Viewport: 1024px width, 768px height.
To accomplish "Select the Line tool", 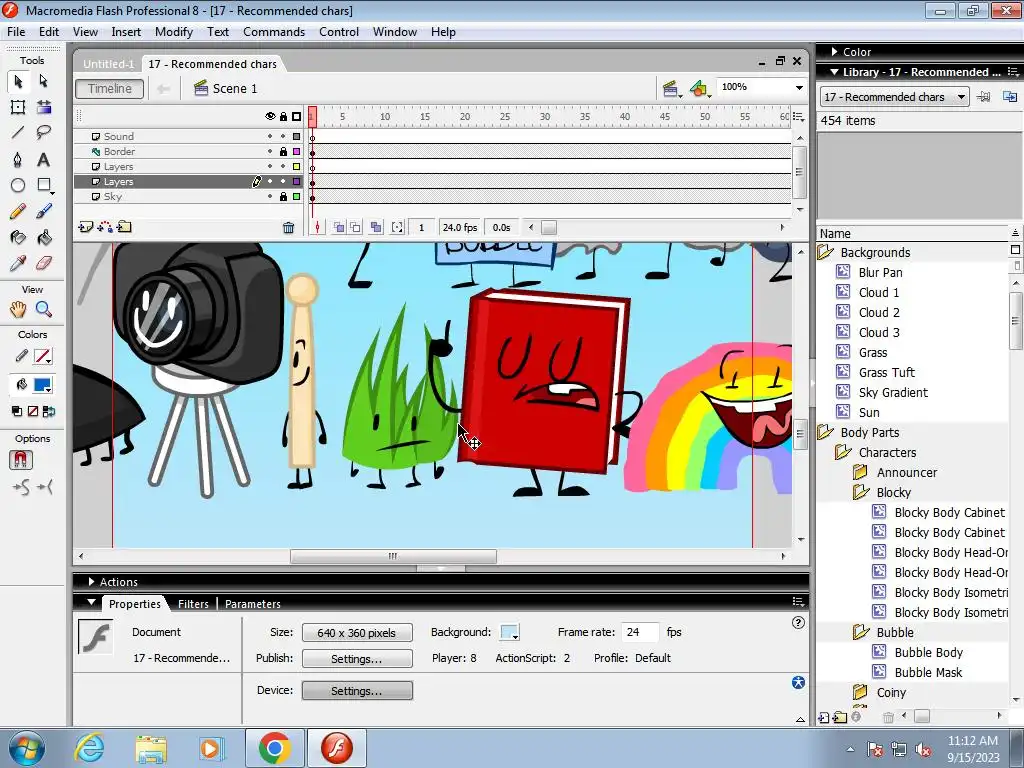I will (18, 133).
